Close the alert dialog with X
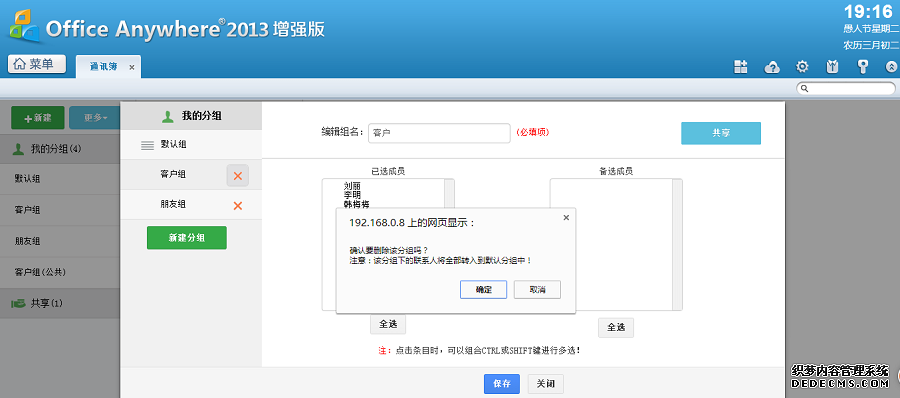 [x=566, y=218]
